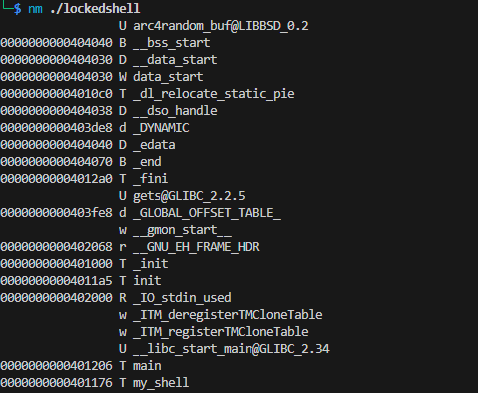Image resolution: width=478 pixels, height=393 pixels.
Task: Click the _ITM_deregisterTMCloneTable symbol
Action: click(228, 314)
